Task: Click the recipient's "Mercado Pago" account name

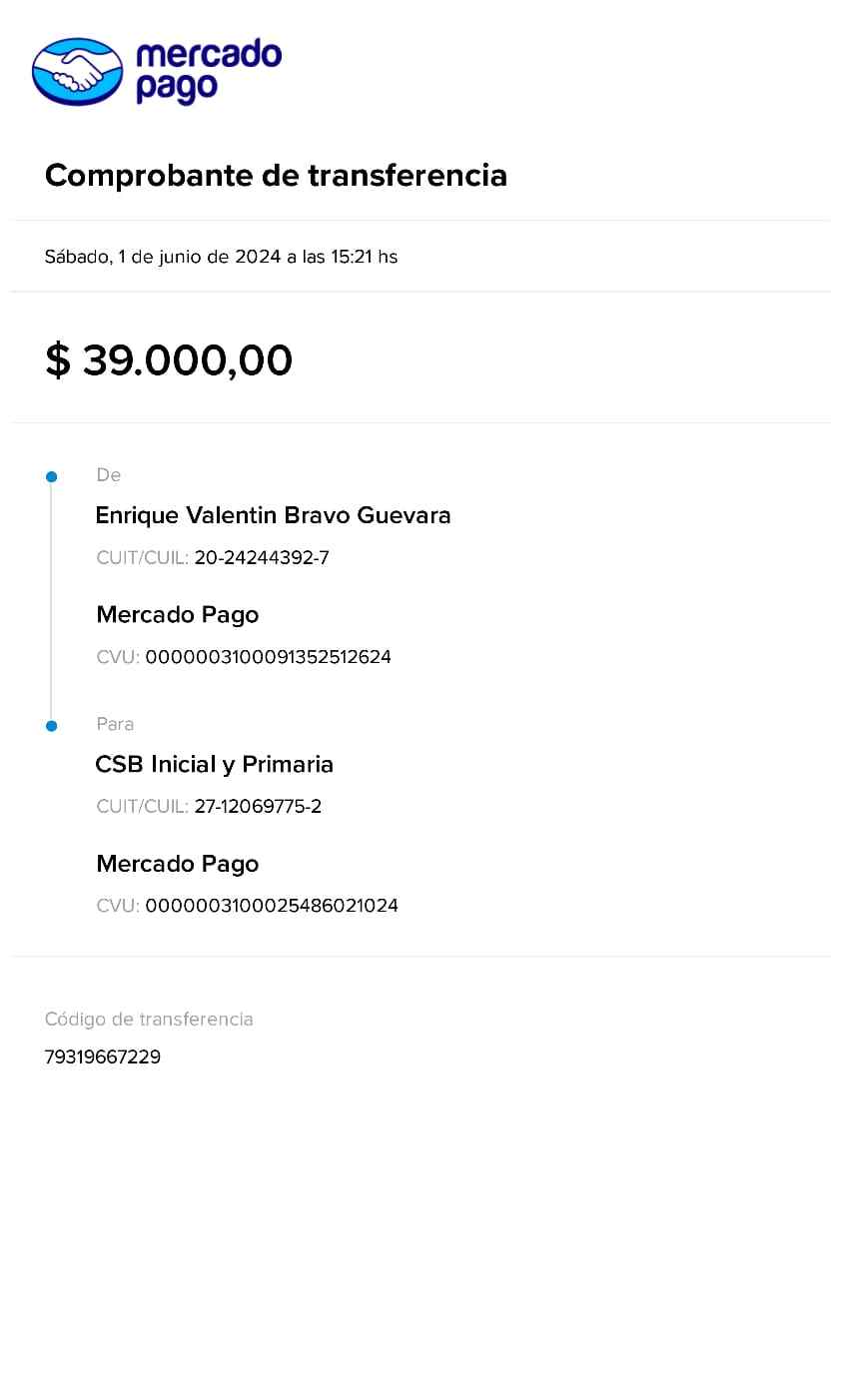Action: point(178,864)
